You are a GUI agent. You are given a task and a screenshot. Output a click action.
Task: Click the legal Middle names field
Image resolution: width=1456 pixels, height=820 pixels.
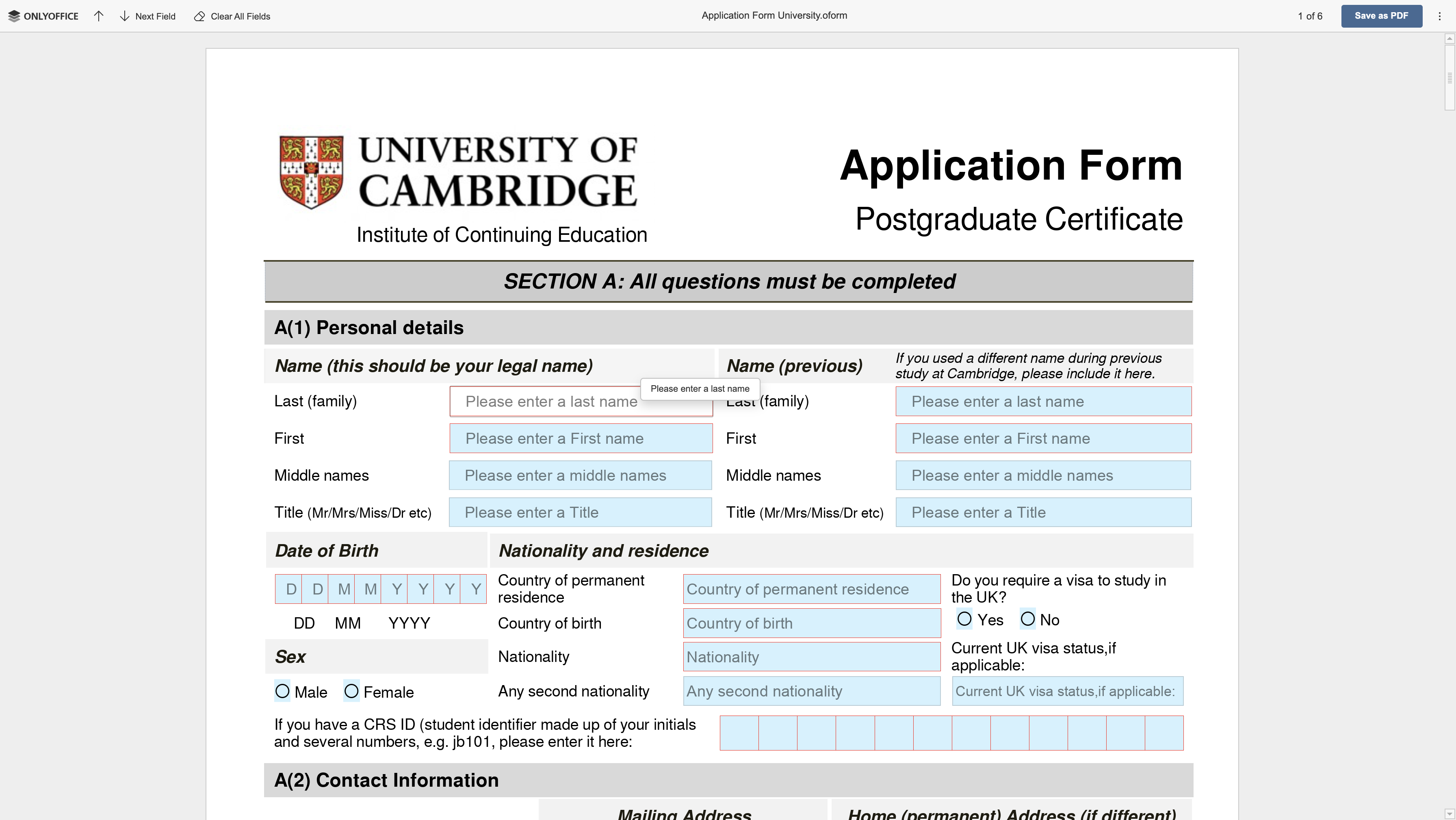coord(581,475)
